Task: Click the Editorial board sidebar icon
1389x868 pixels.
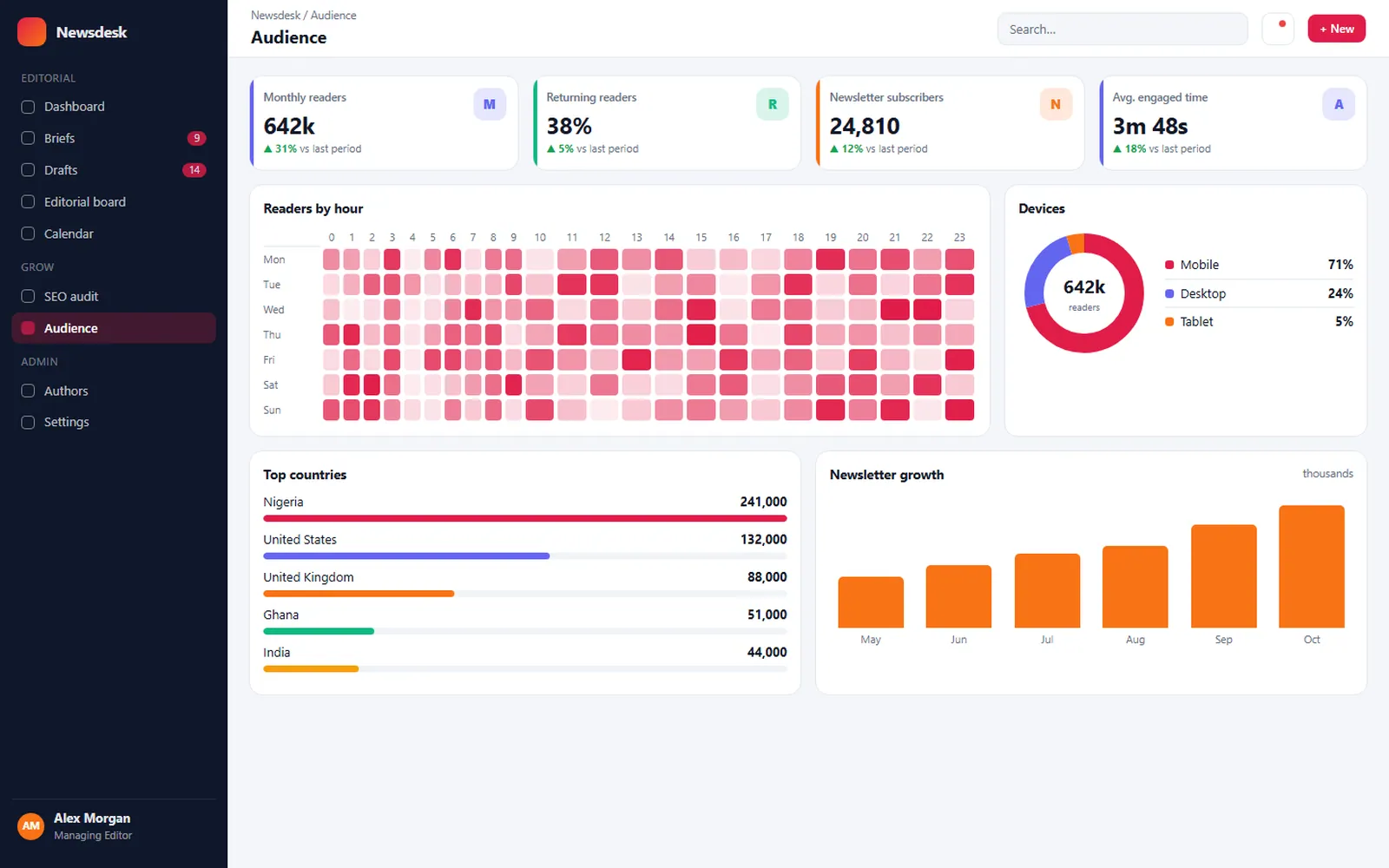Action: pos(28,201)
